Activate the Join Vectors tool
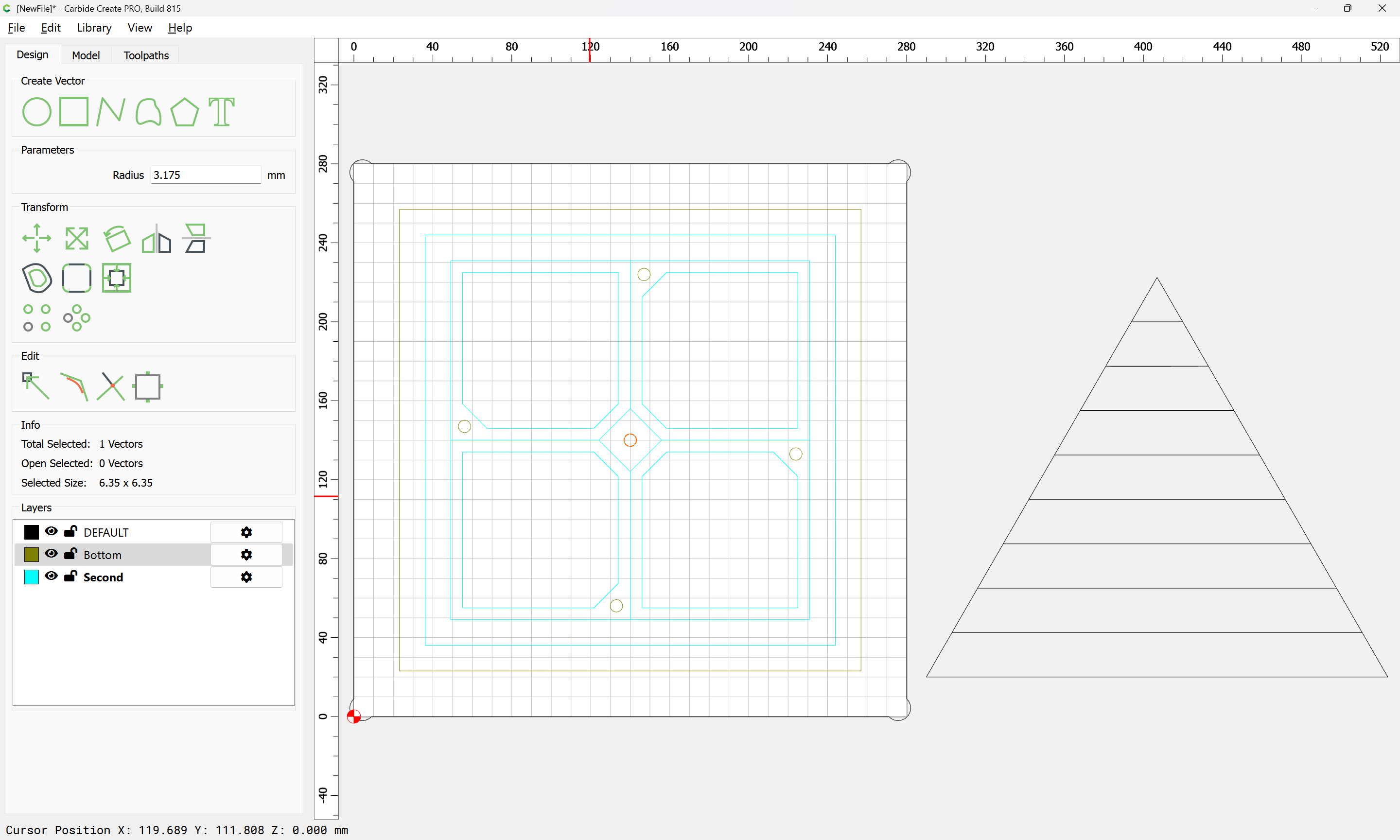 [73, 386]
